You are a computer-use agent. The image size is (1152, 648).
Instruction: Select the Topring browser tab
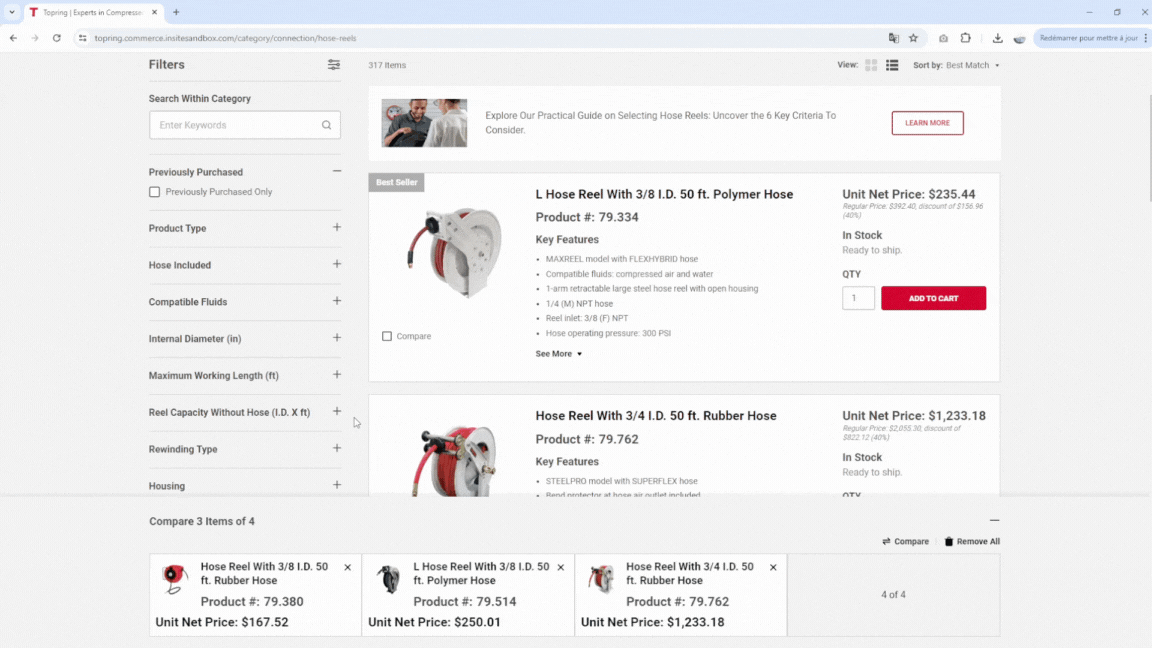click(92, 12)
